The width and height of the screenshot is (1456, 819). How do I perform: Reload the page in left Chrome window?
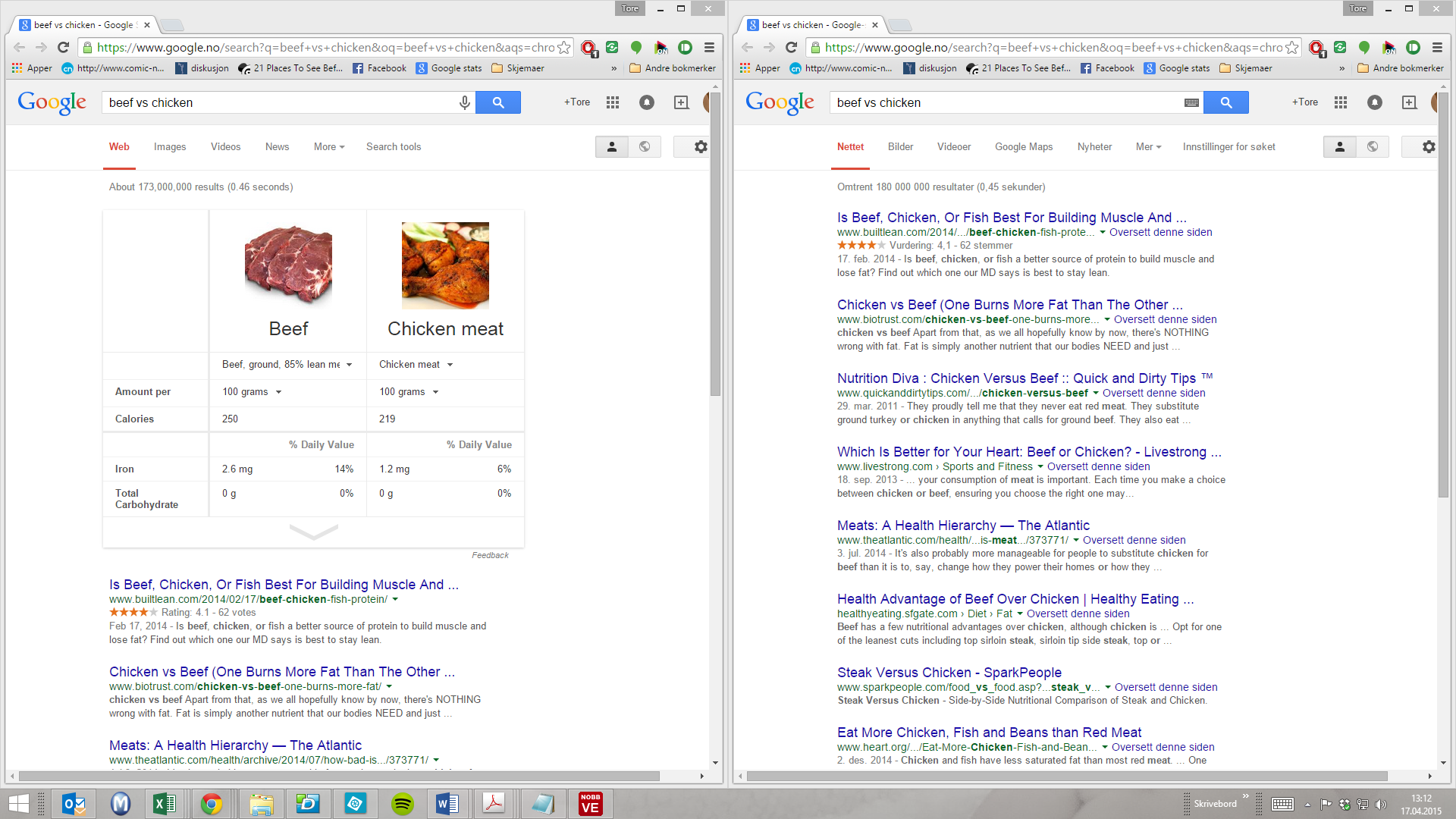64,47
